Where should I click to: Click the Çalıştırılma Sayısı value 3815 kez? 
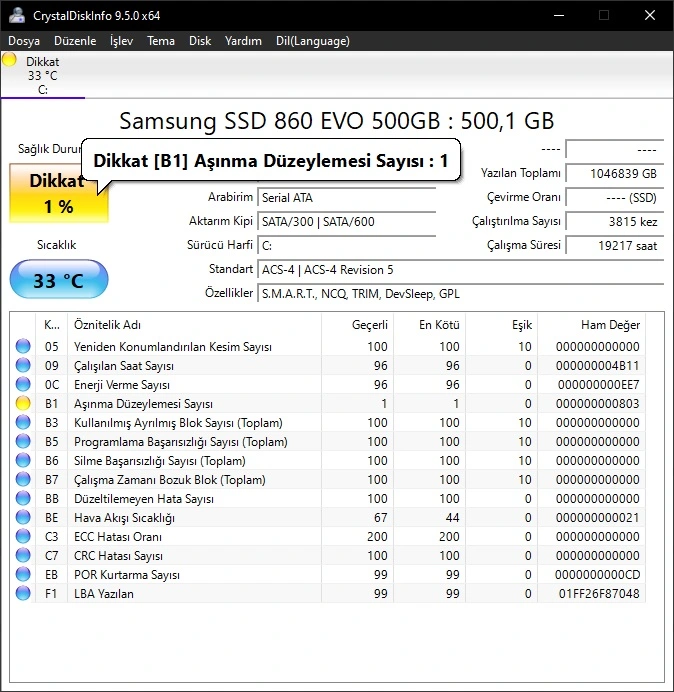(615, 221)
